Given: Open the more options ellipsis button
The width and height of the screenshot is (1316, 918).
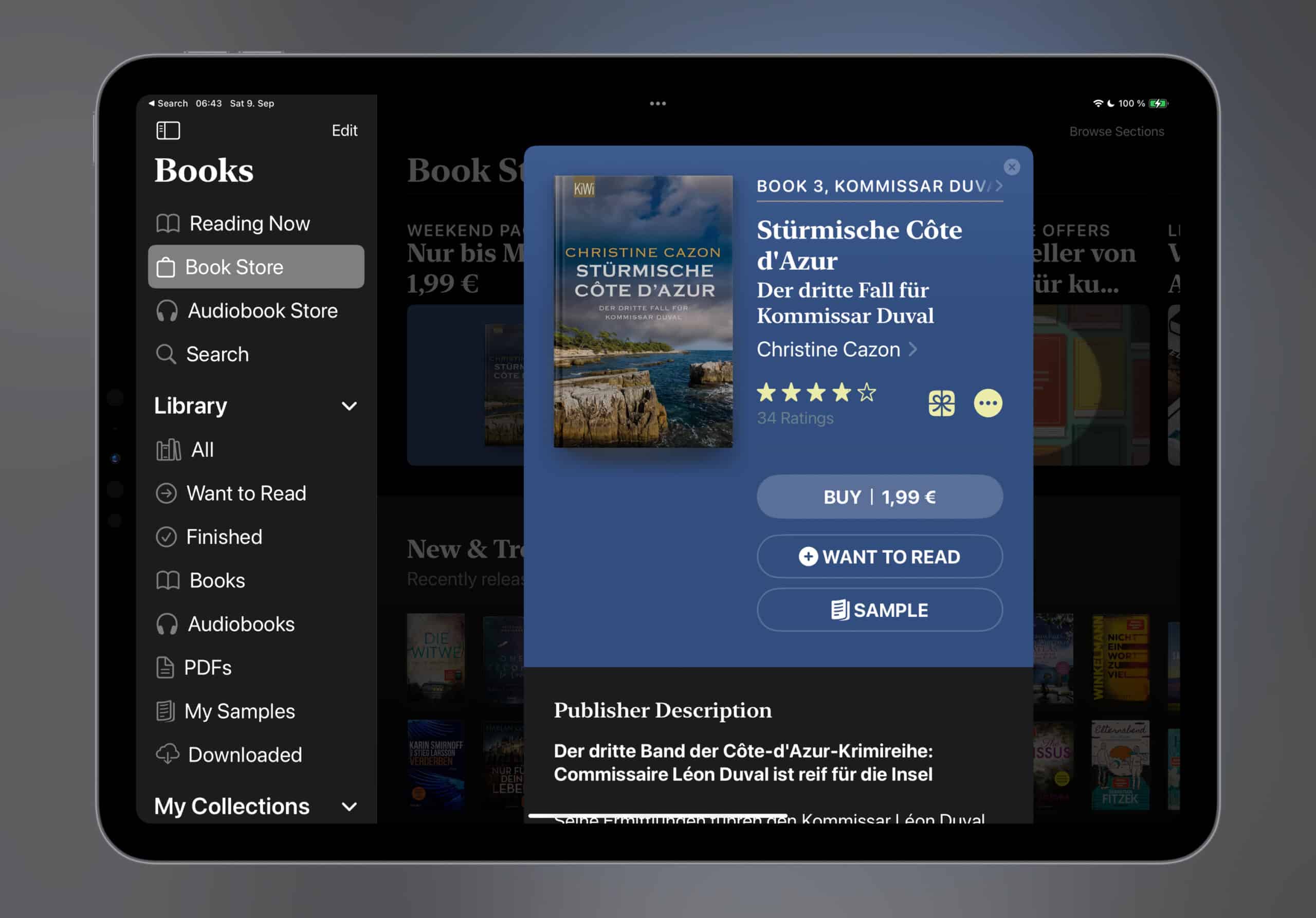Looking at the screenshot, I should click(988, 403).
